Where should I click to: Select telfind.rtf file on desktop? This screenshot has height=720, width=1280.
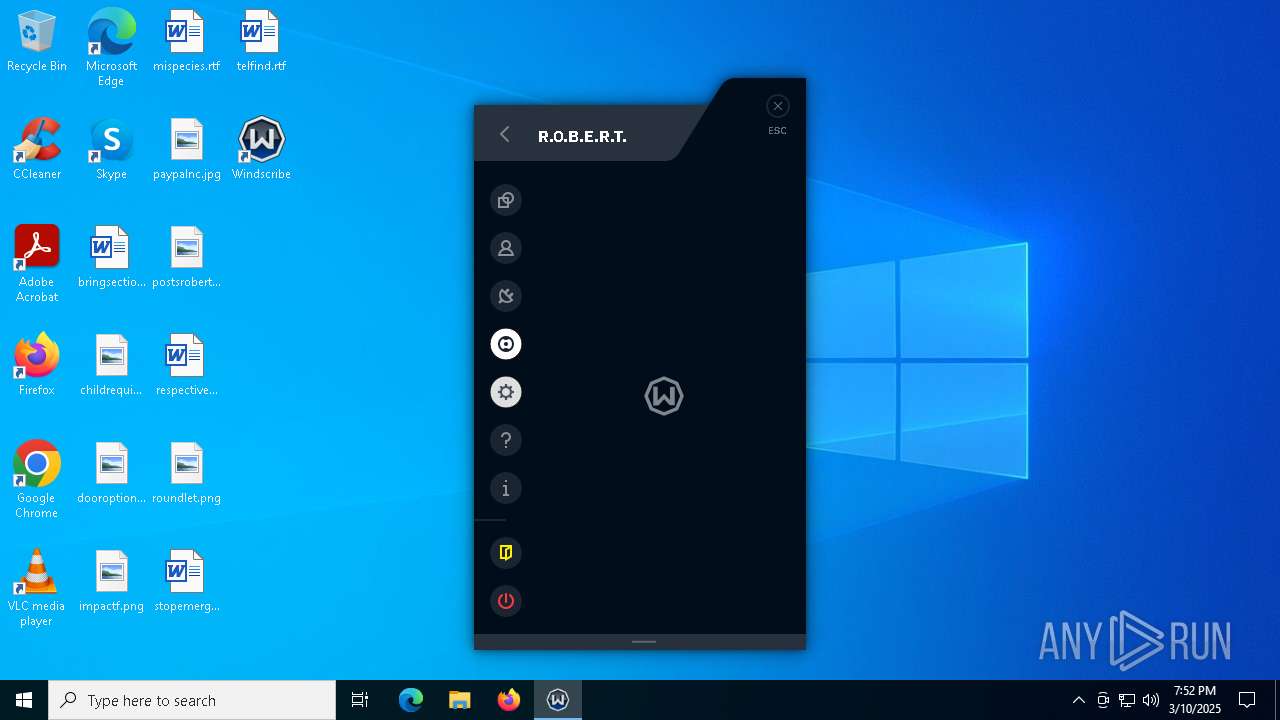(x=261, y=42)
